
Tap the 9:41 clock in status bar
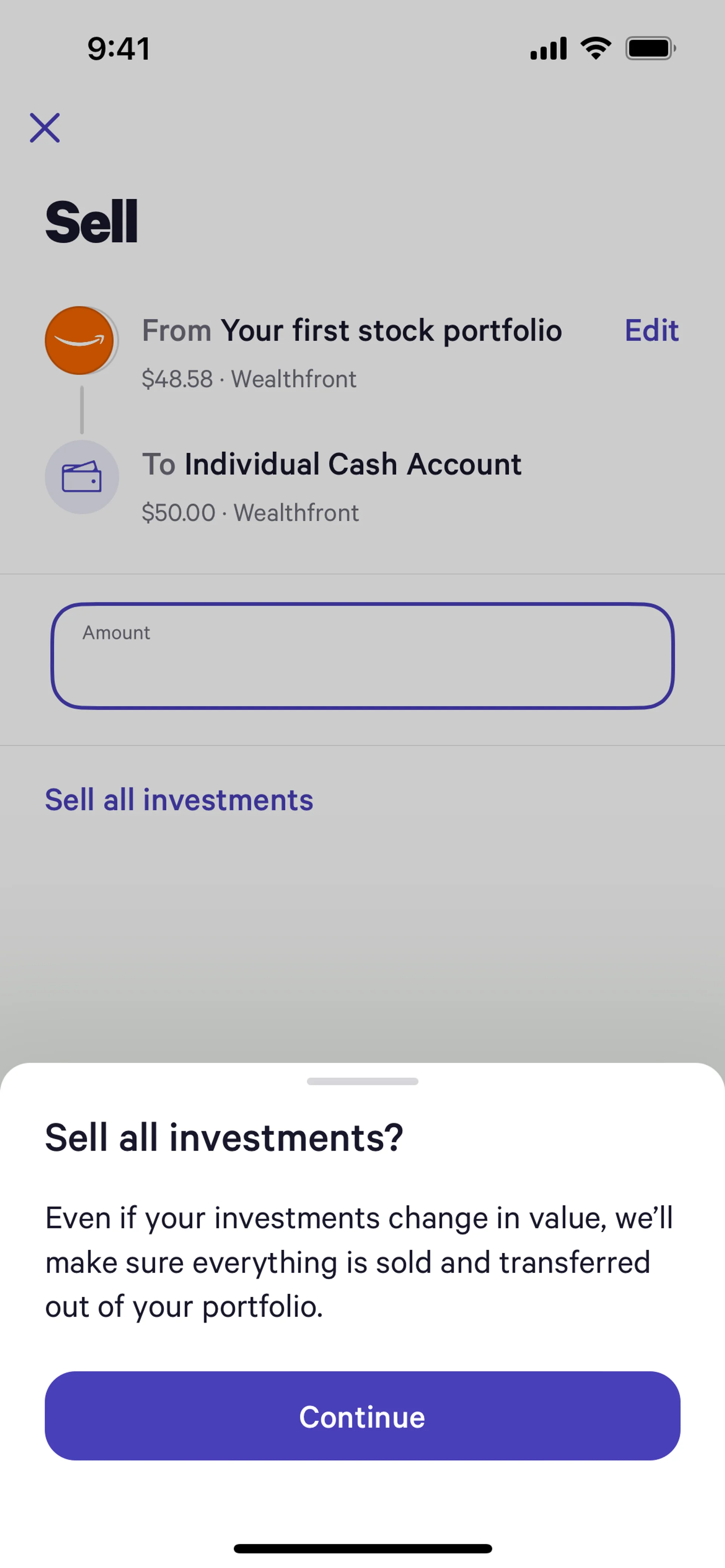click(x=119, y=49)
